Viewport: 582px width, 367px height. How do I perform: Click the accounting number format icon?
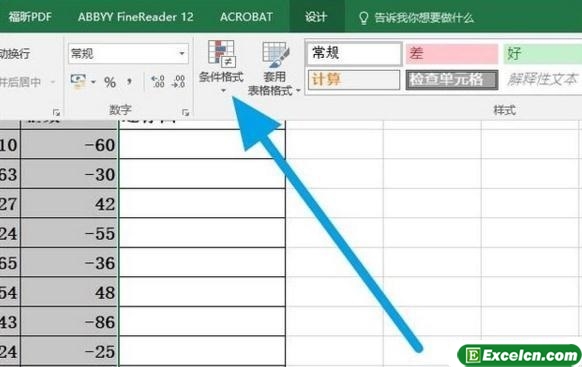(x=79, y=82)
